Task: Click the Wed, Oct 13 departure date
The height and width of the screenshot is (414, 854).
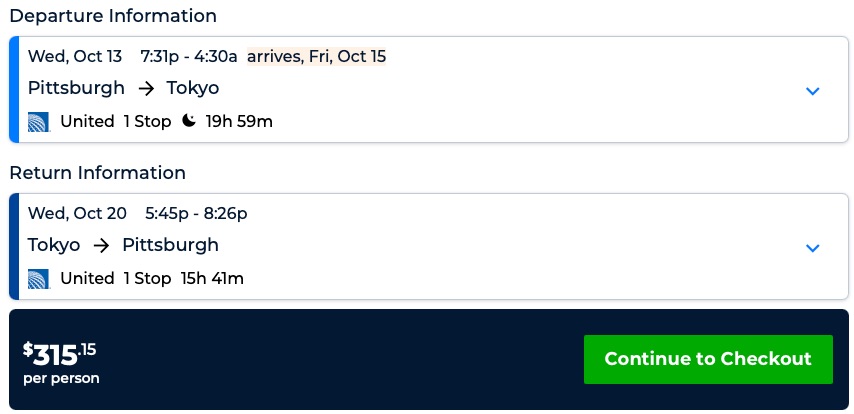Action: tap(73, 56)
